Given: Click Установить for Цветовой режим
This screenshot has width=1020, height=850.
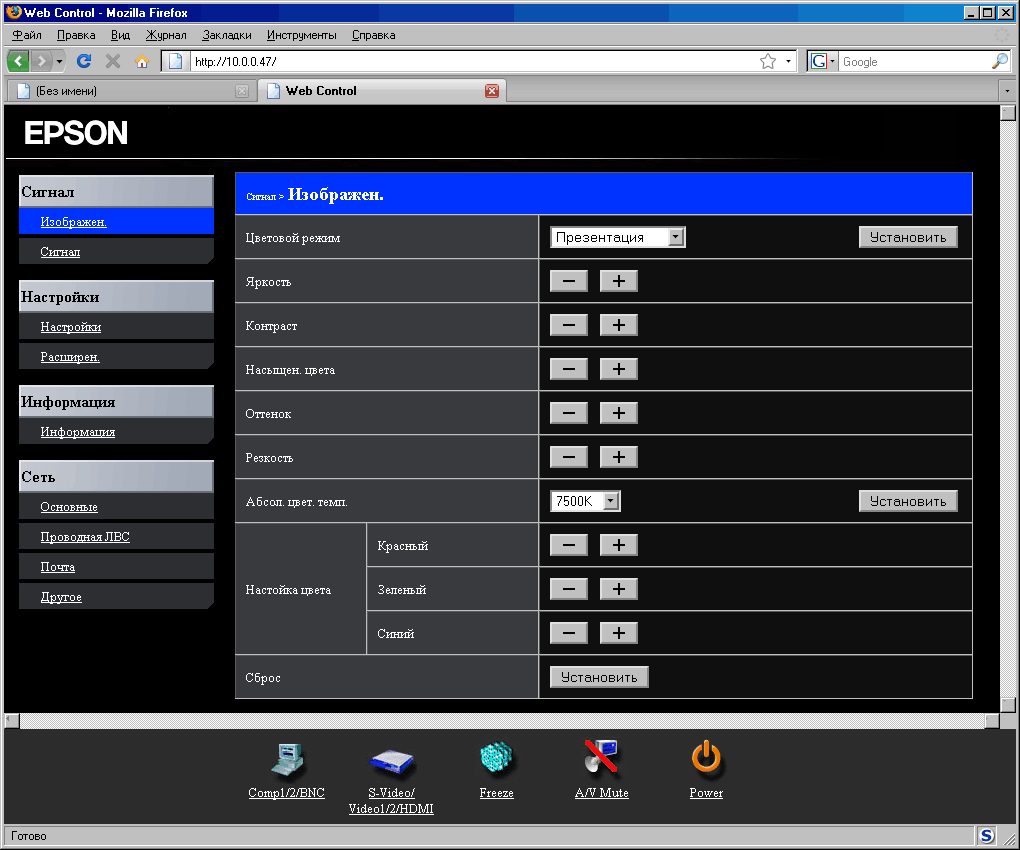Looking at the screenshot, I should (x=908, y=237).
